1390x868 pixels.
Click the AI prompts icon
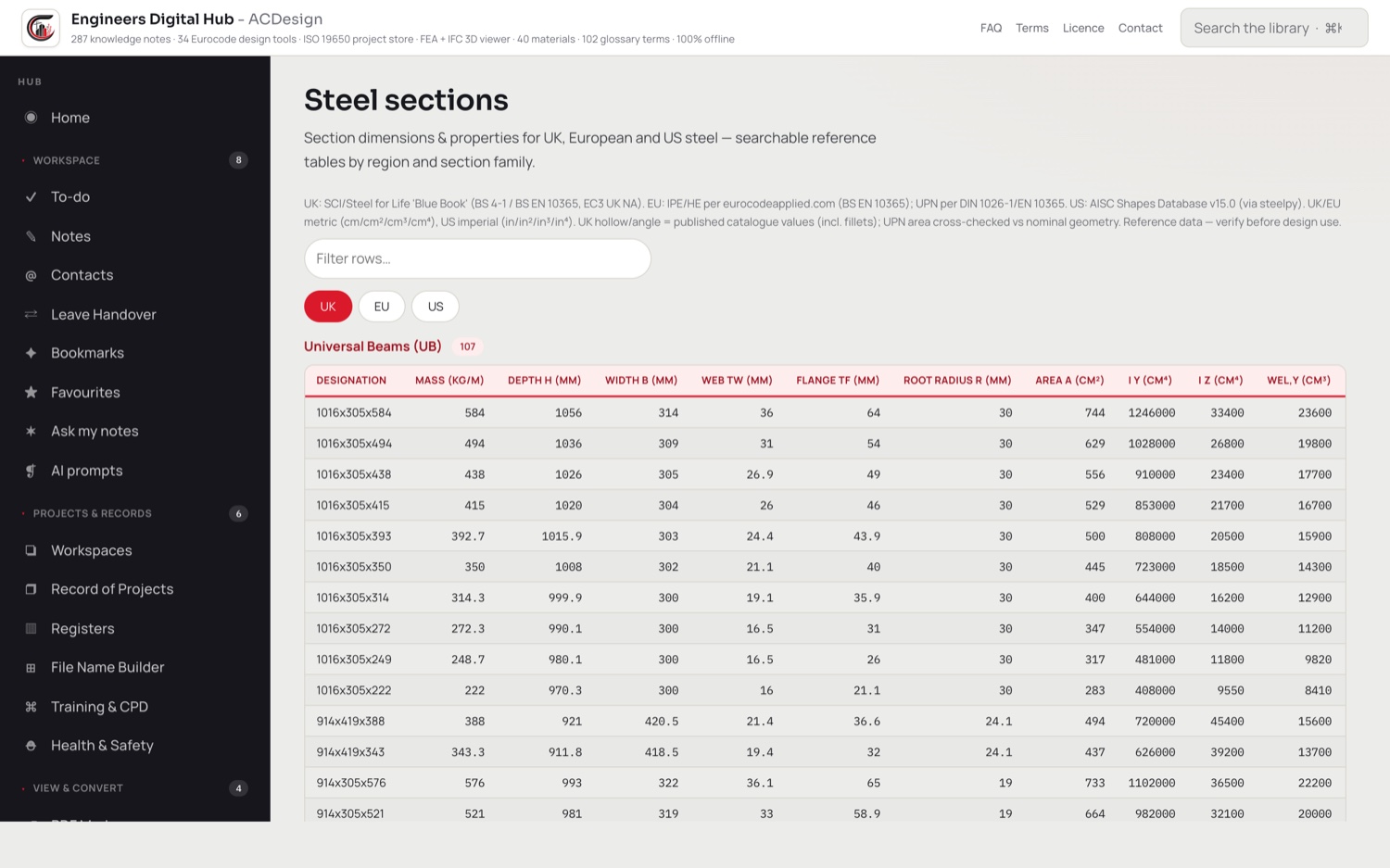31,471
